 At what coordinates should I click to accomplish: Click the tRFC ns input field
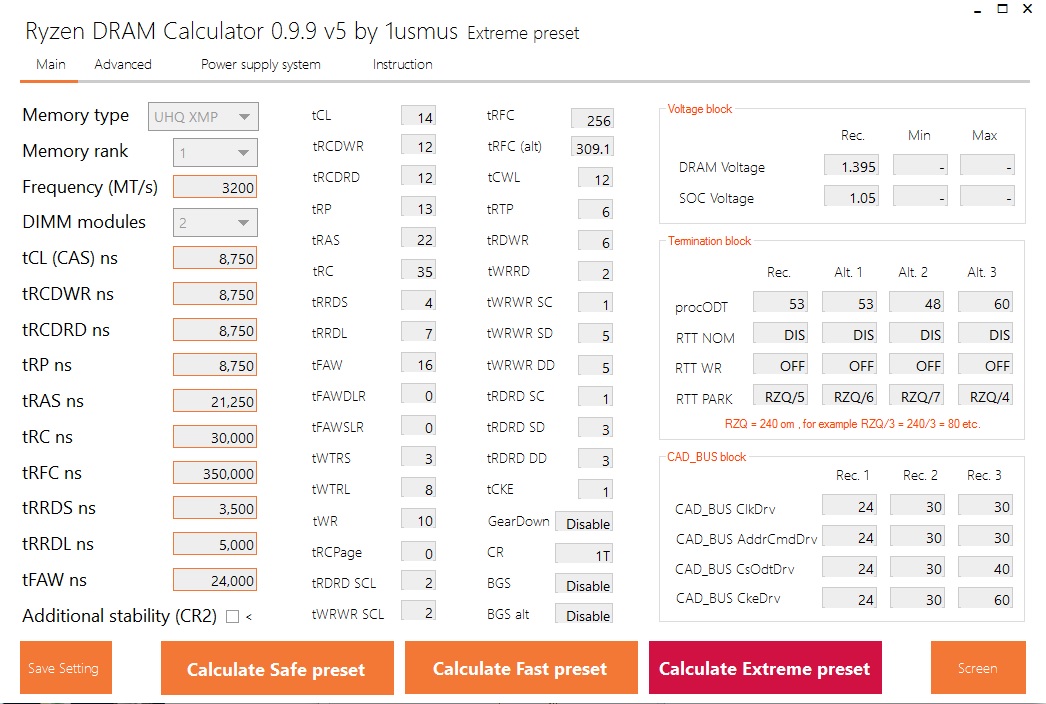[x=215, y=473]
